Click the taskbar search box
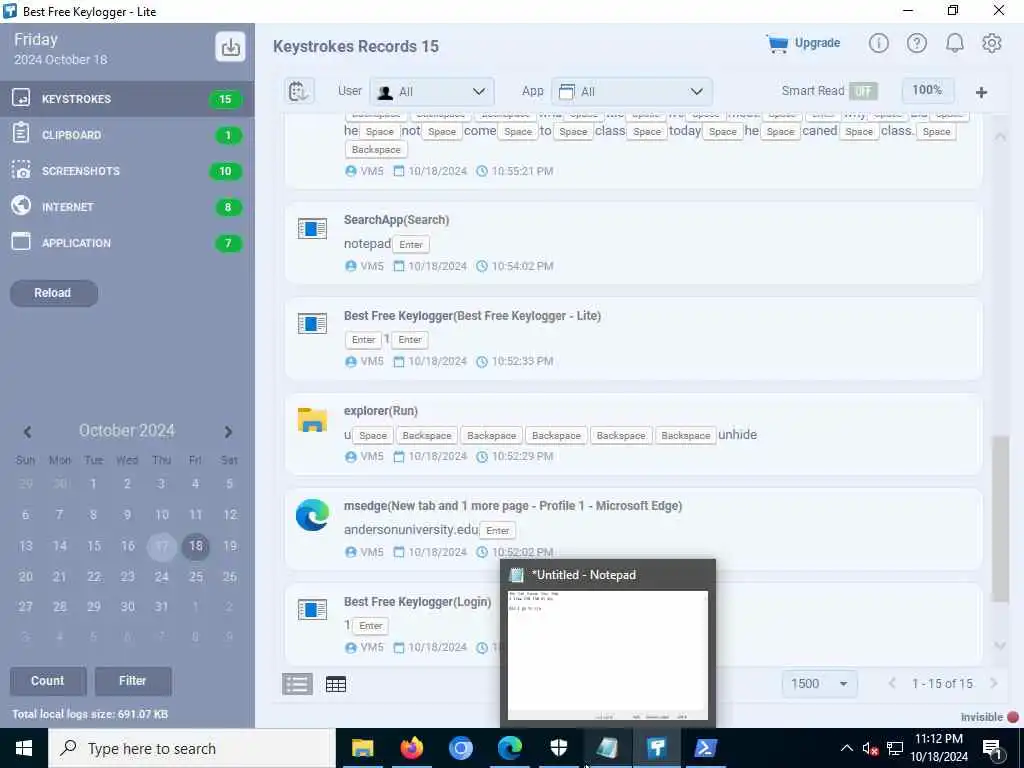This screenshot has width=1024, height=768. point(191,748)
